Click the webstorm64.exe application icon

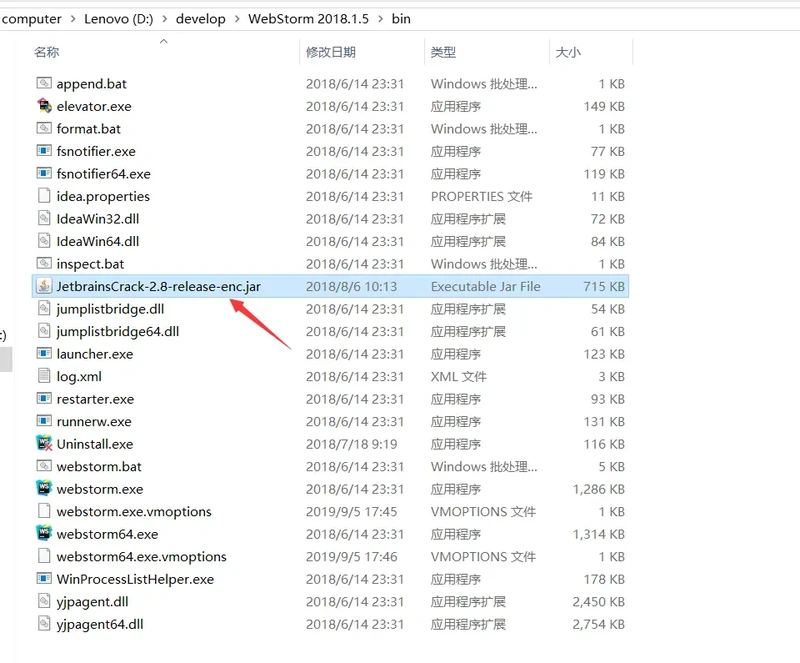pyautogui.click(x=44, y=534)
